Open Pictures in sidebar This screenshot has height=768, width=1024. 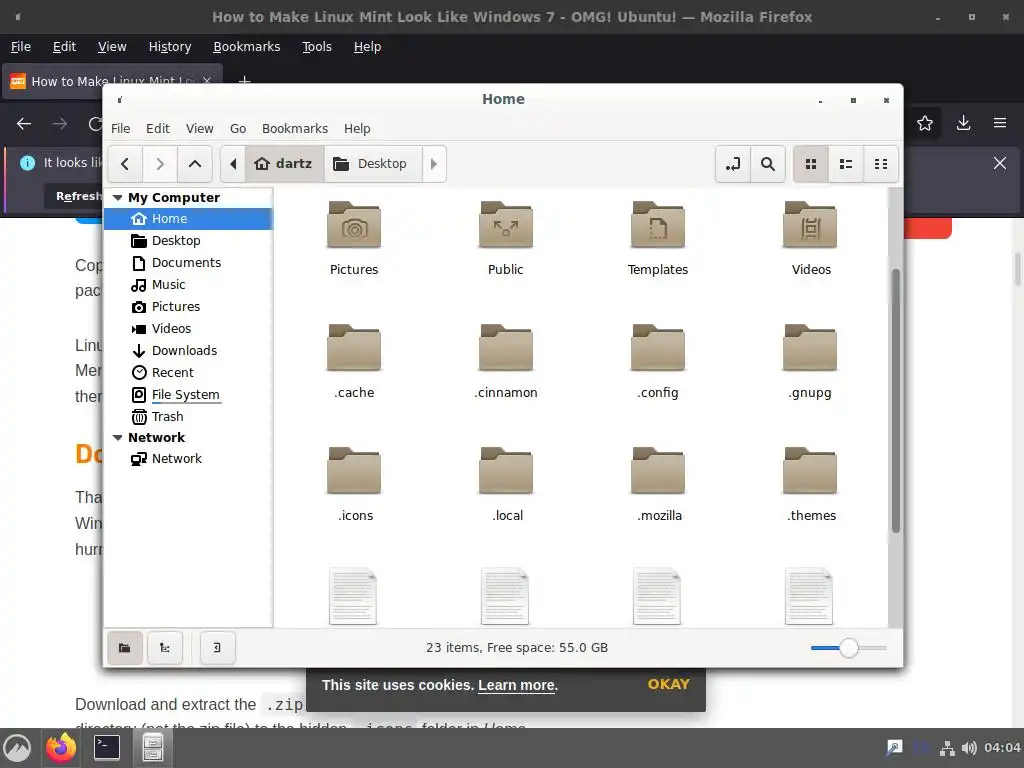tap(188, 307)
